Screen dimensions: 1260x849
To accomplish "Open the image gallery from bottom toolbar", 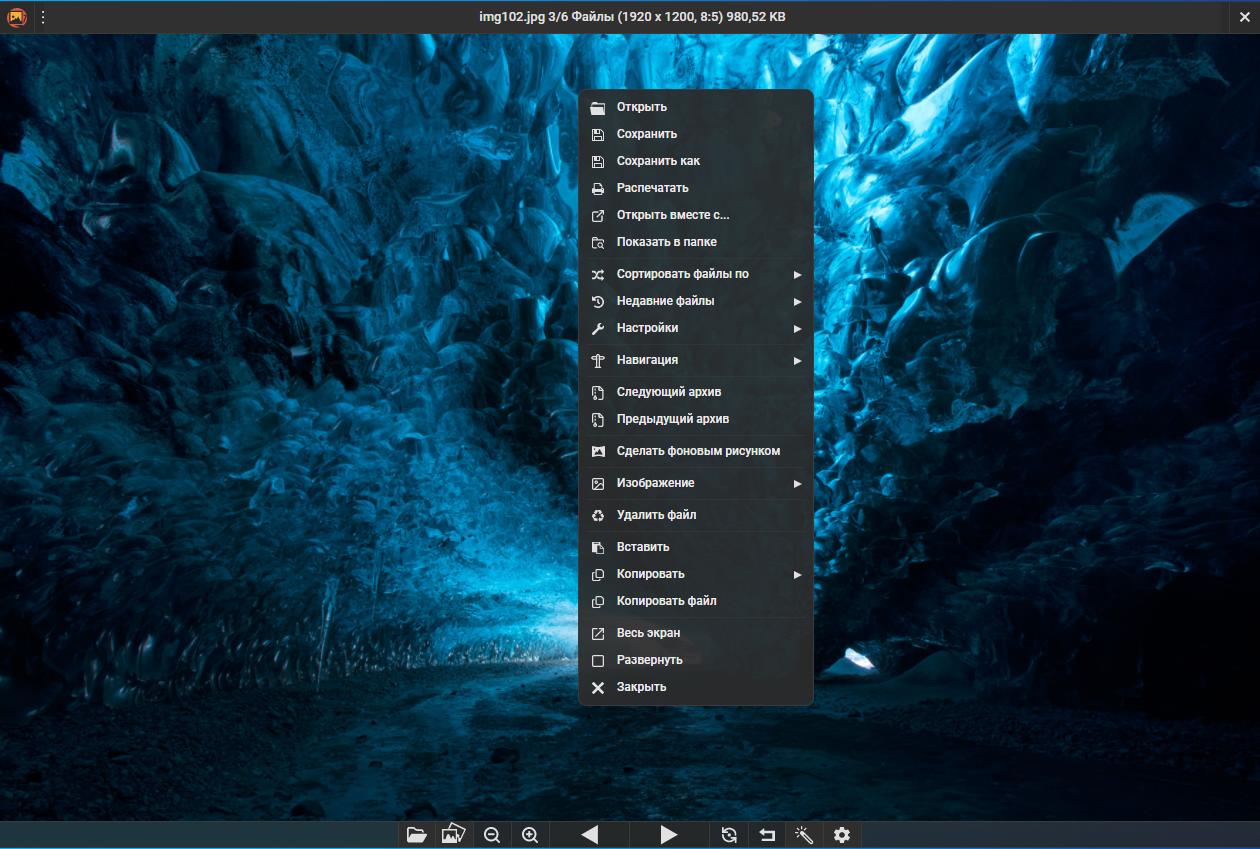I will tap(454, 835).
